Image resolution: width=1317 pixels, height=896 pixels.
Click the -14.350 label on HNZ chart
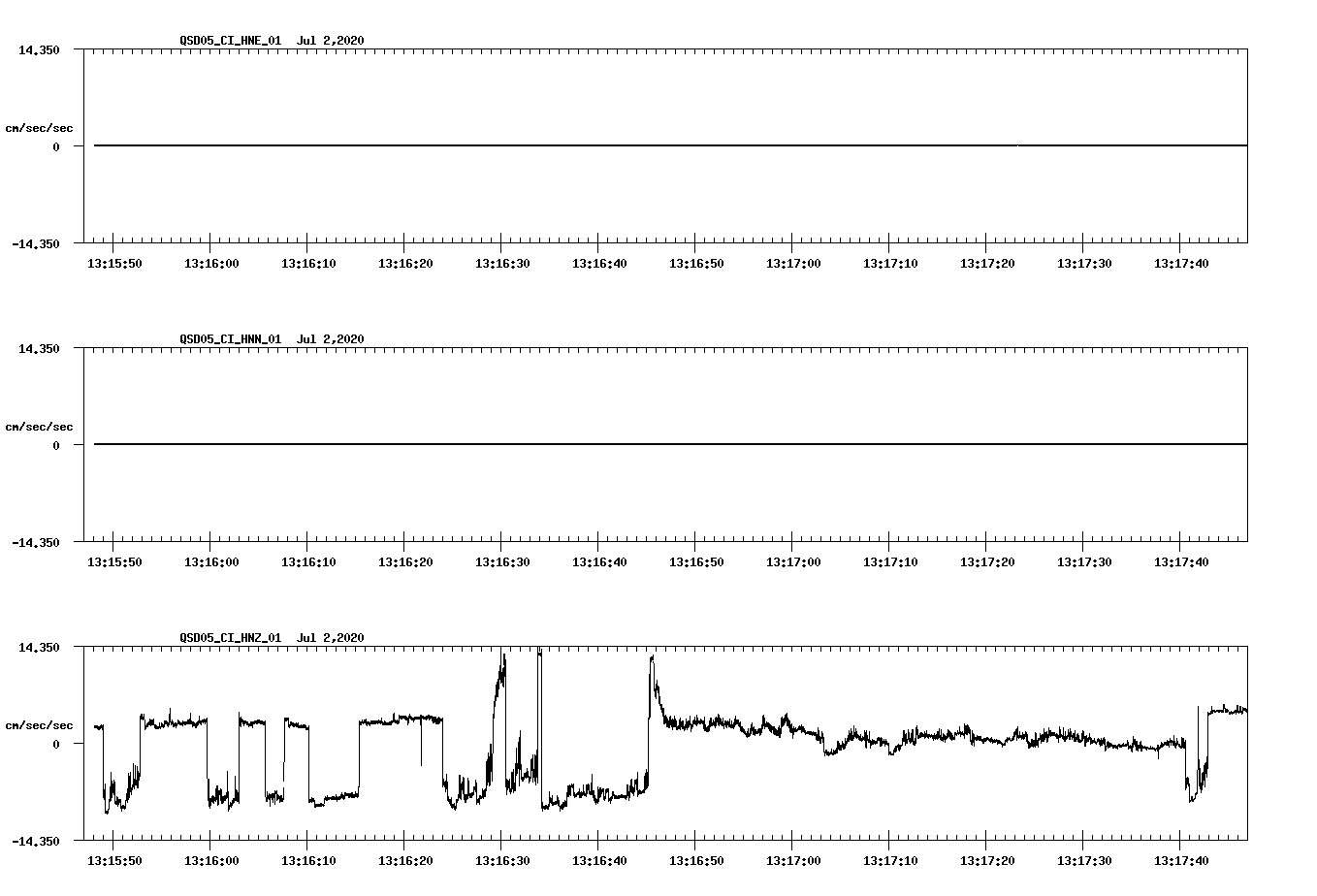click(36, 841)
